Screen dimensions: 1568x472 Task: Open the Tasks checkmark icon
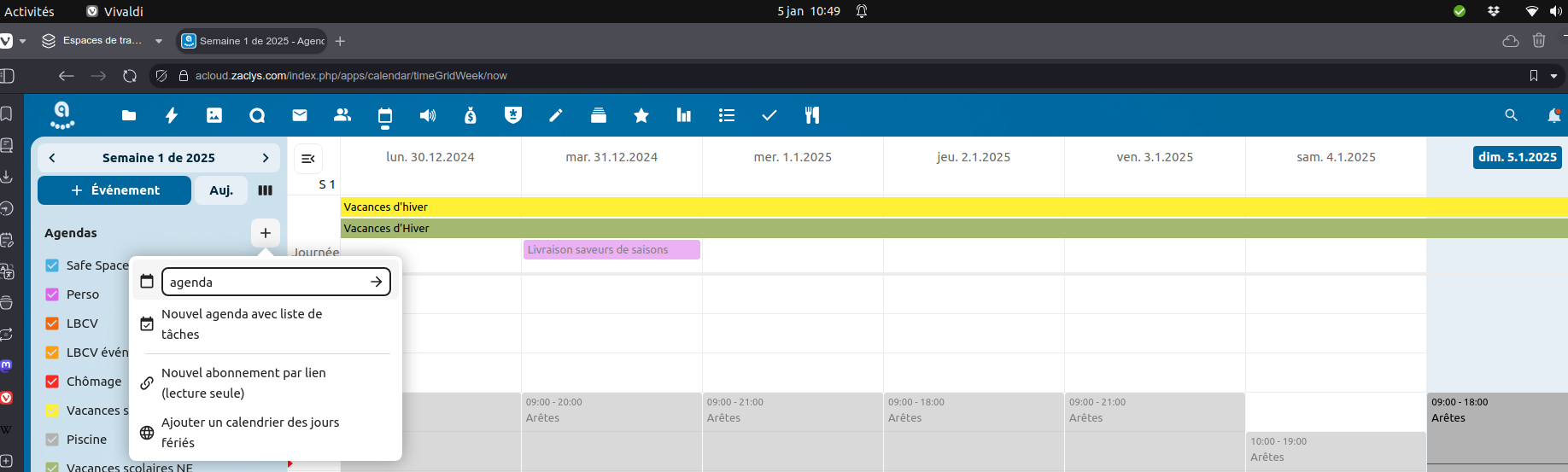point(769,115)
